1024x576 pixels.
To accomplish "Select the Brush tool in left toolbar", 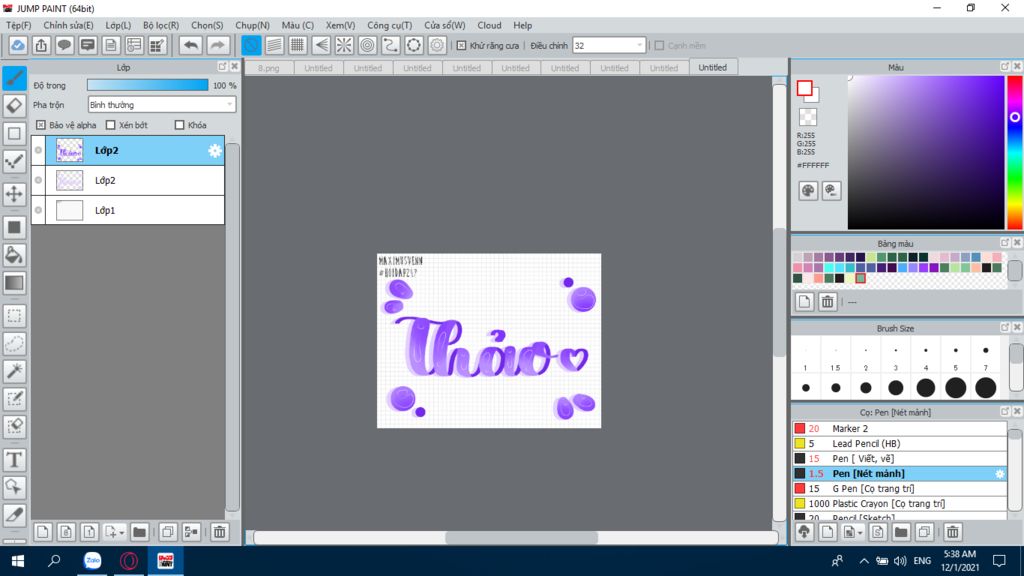I will (x=14, y=78).
